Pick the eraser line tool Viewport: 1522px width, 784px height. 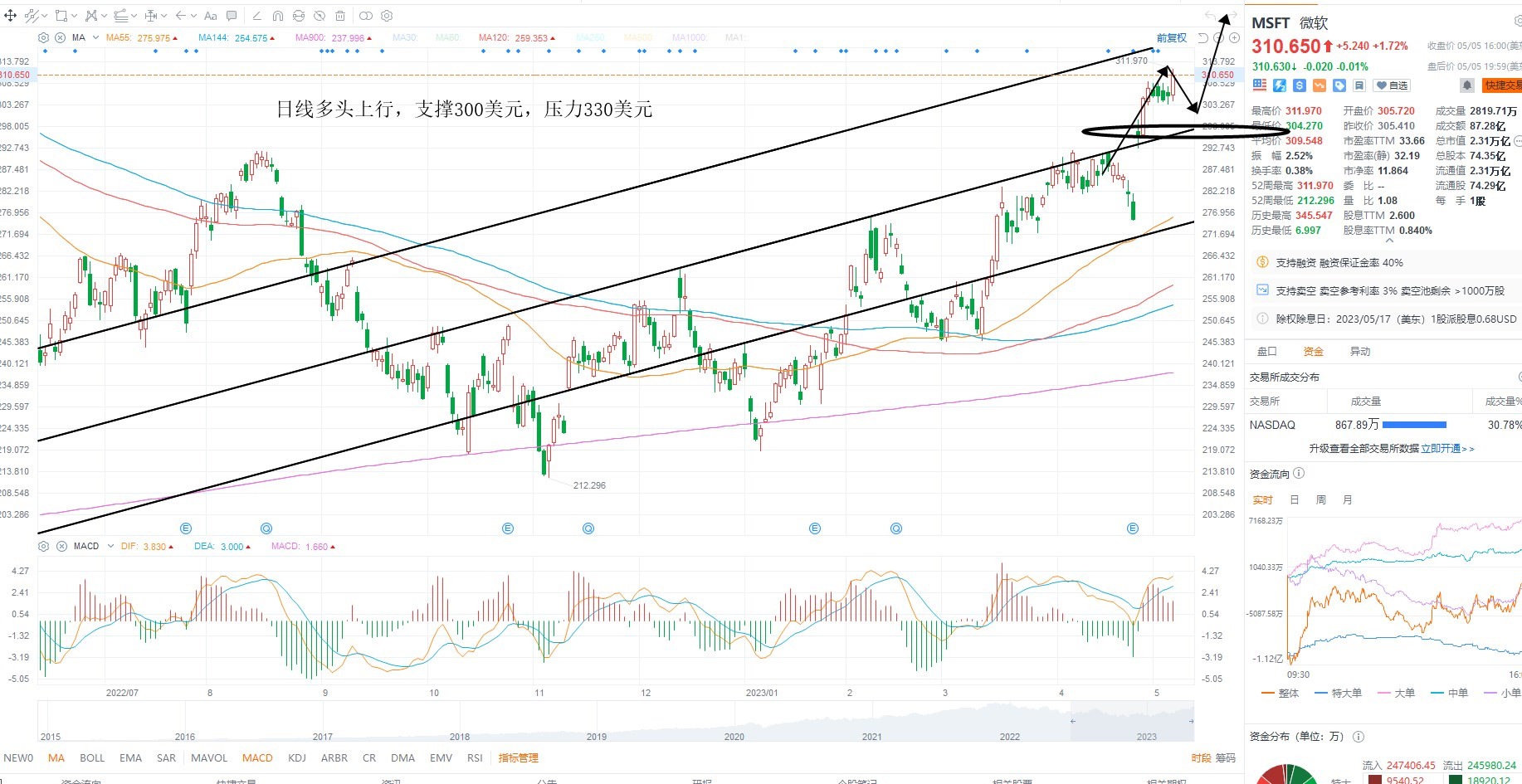coord(256,16)
